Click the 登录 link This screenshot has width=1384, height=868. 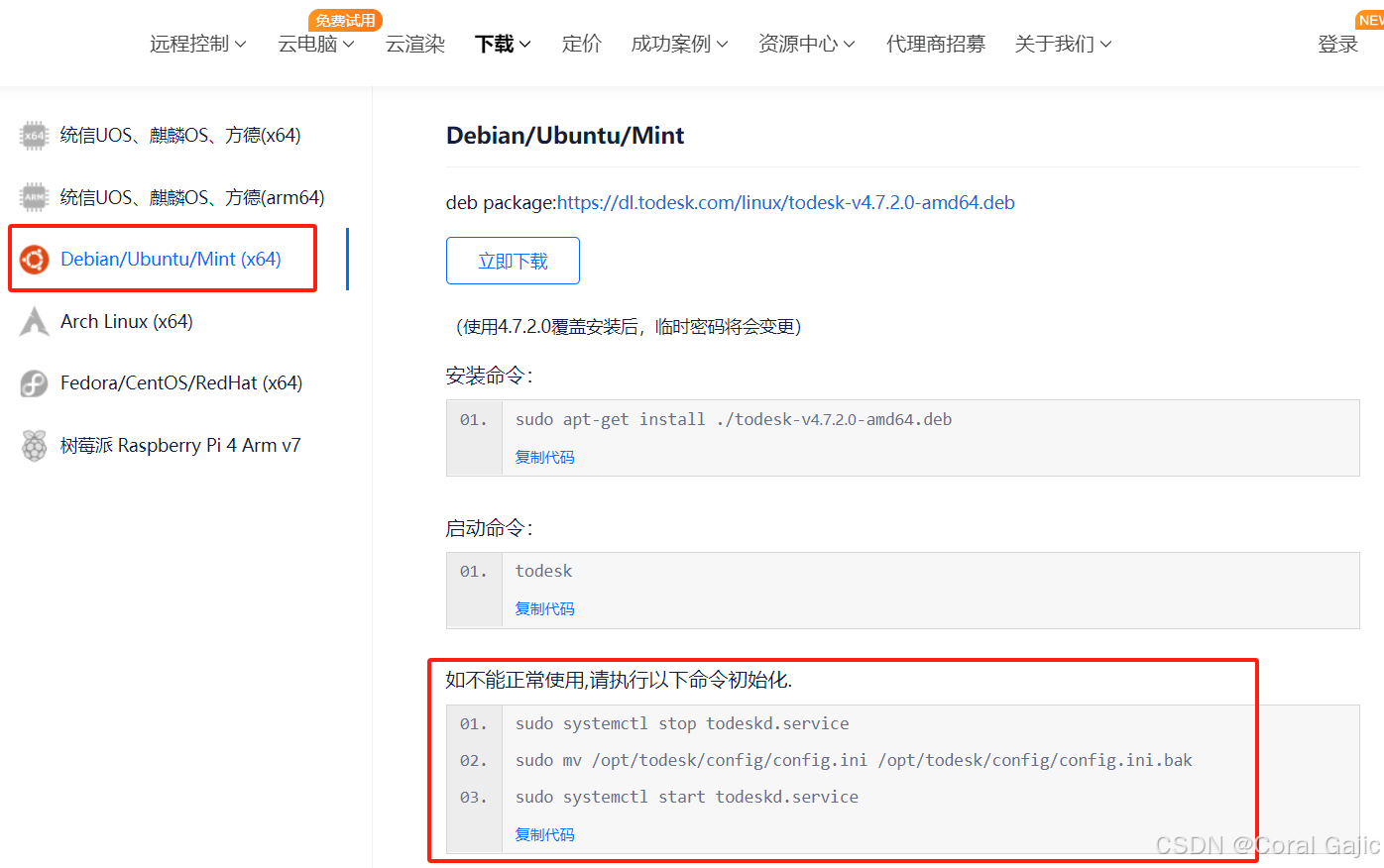coord(1337,44)
